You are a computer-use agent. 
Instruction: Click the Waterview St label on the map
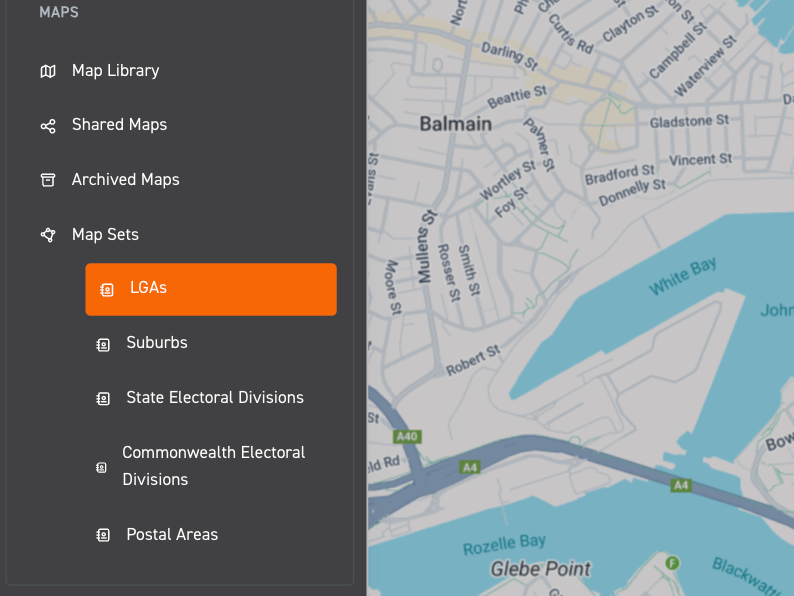[705, 66]
